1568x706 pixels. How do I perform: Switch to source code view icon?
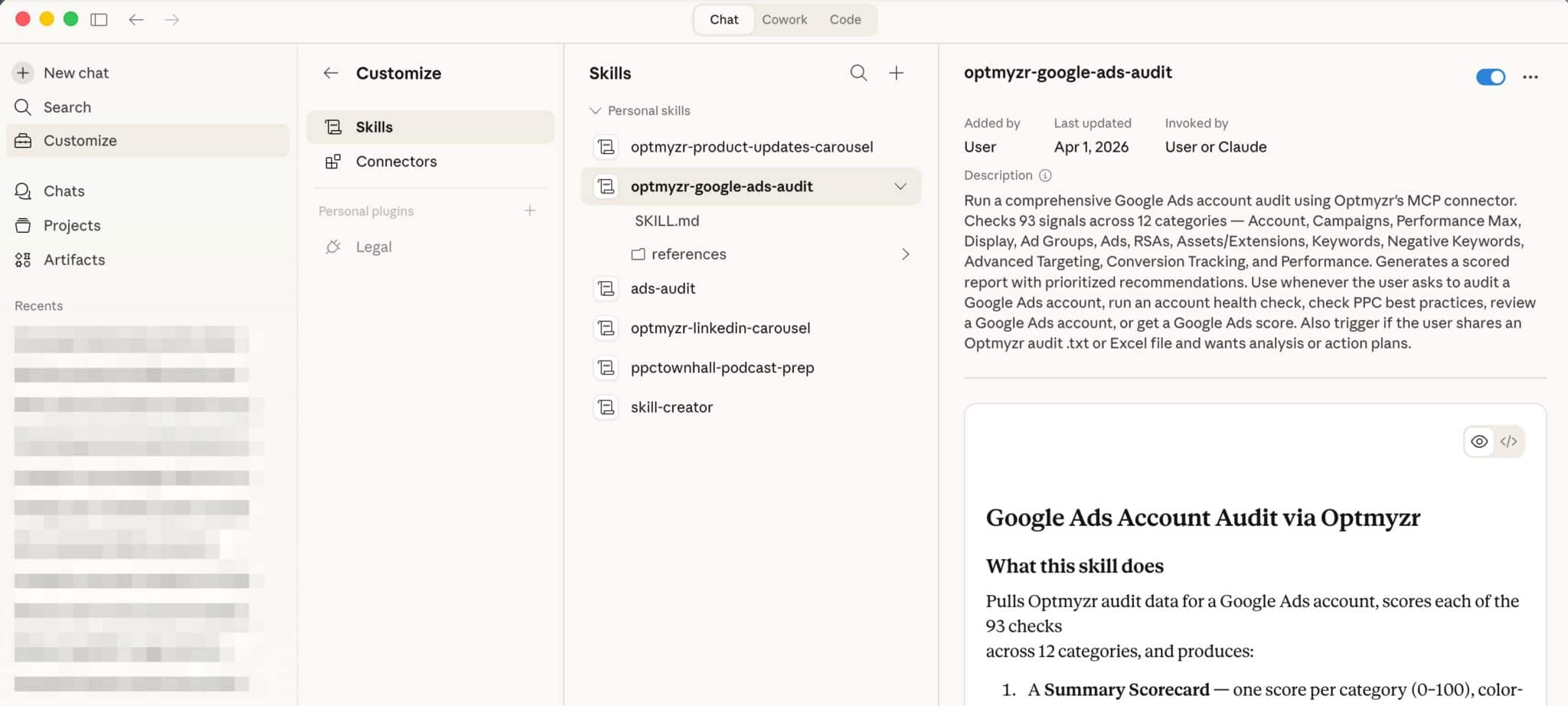[1509, 442]
